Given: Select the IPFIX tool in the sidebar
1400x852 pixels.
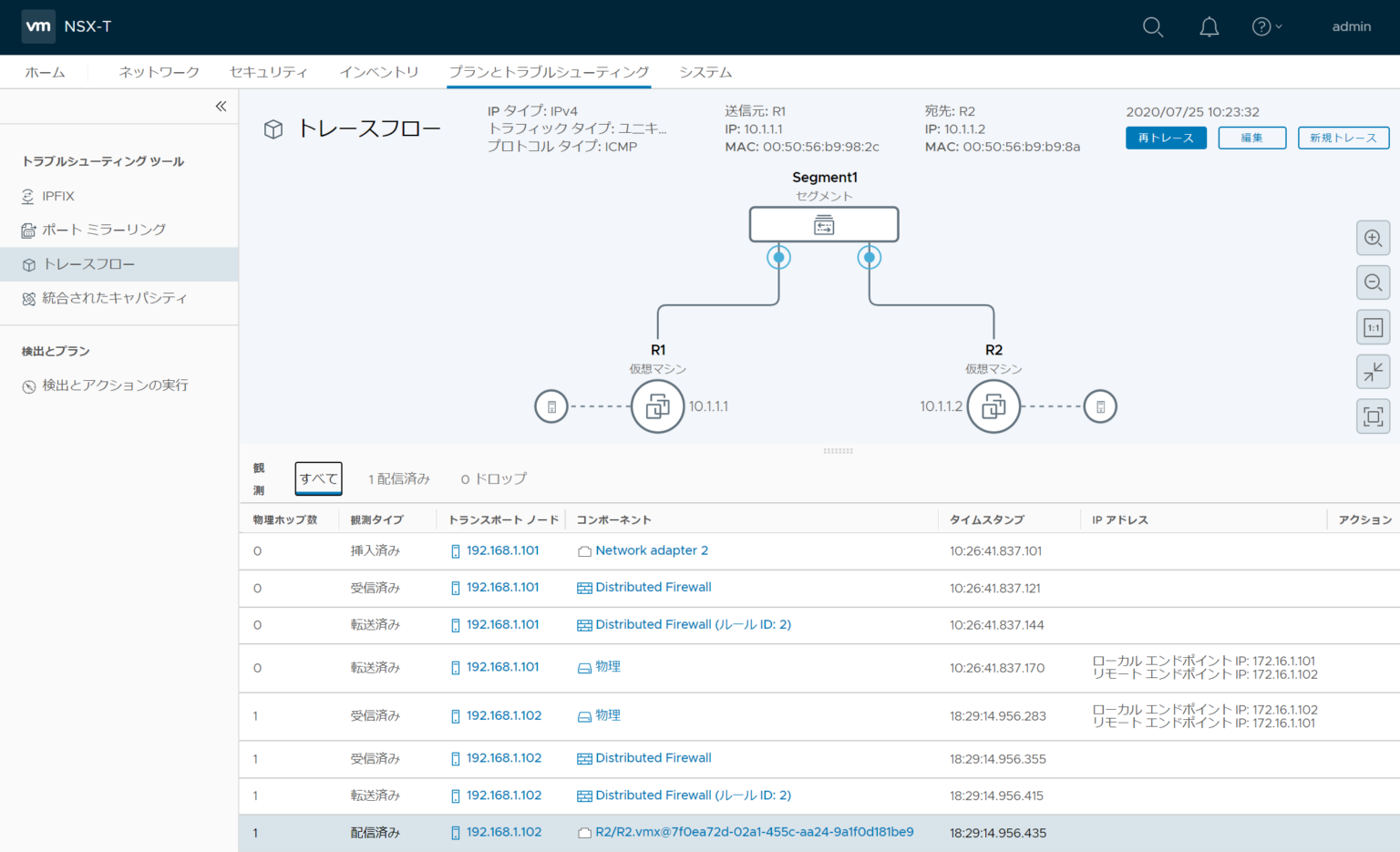Looking at the screenshot, I should [x=58, y=195].
